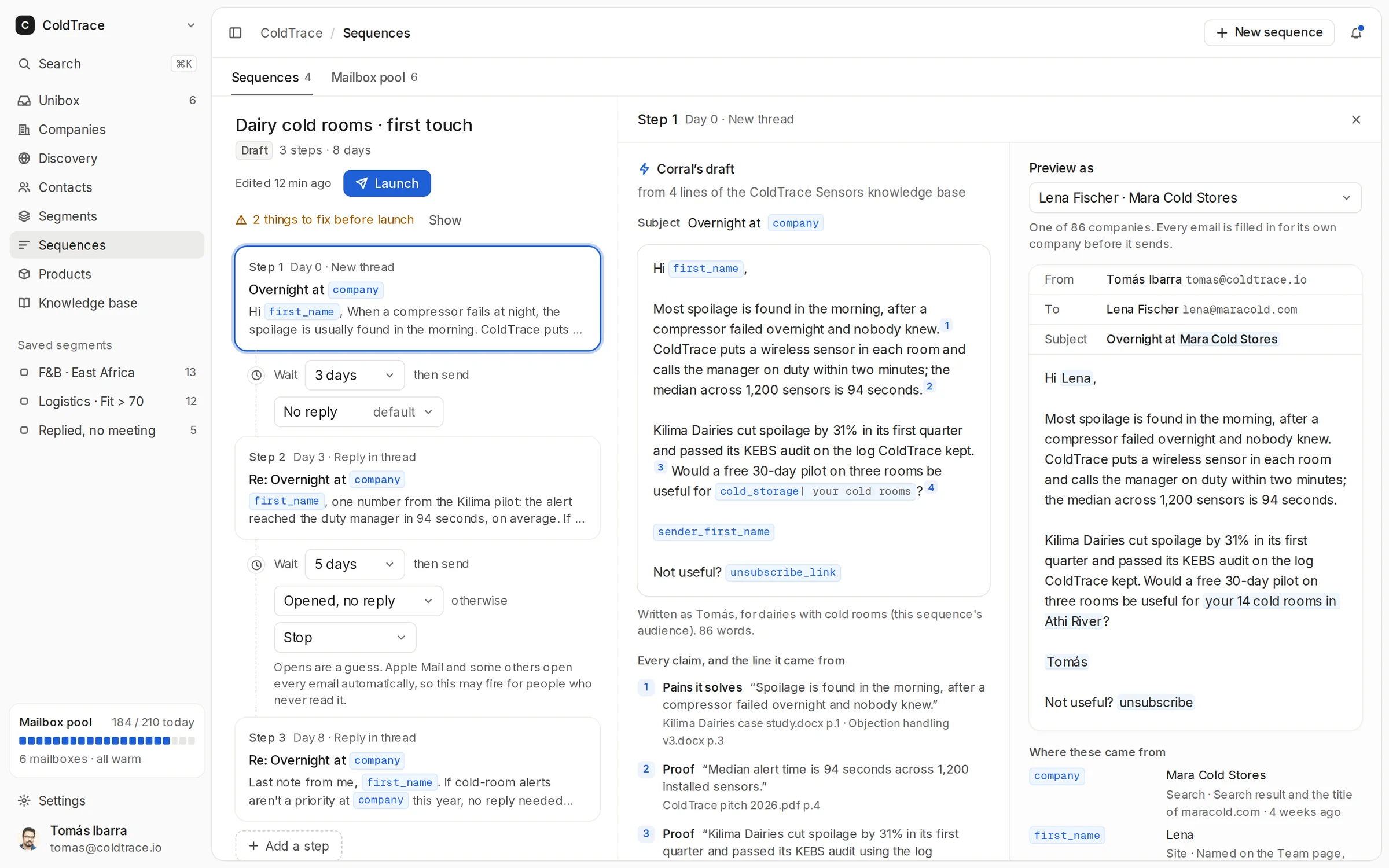
Task: Click the warning triangle before launch notice
Action: tap(241, 220)
